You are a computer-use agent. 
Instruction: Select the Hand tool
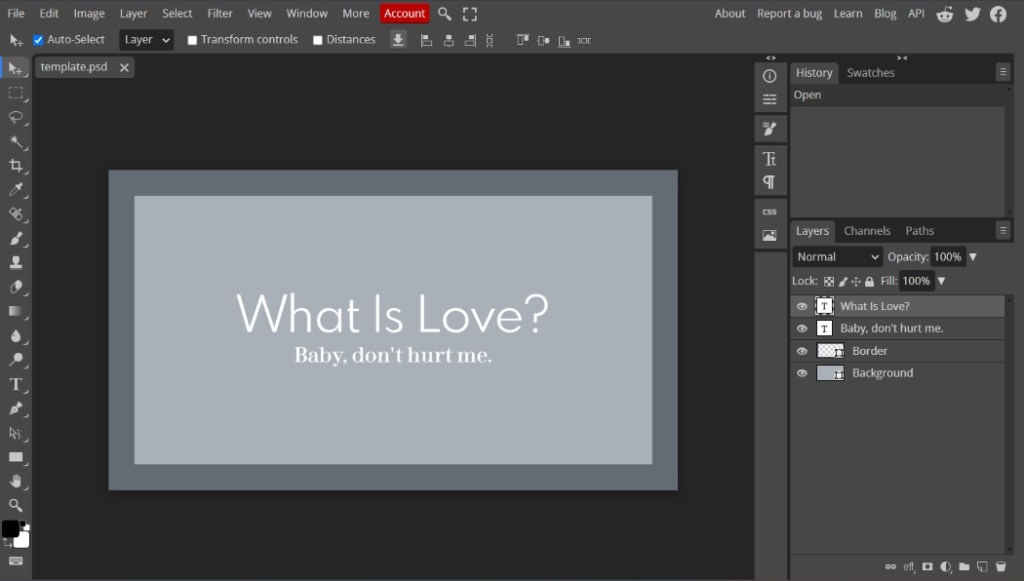15,481
